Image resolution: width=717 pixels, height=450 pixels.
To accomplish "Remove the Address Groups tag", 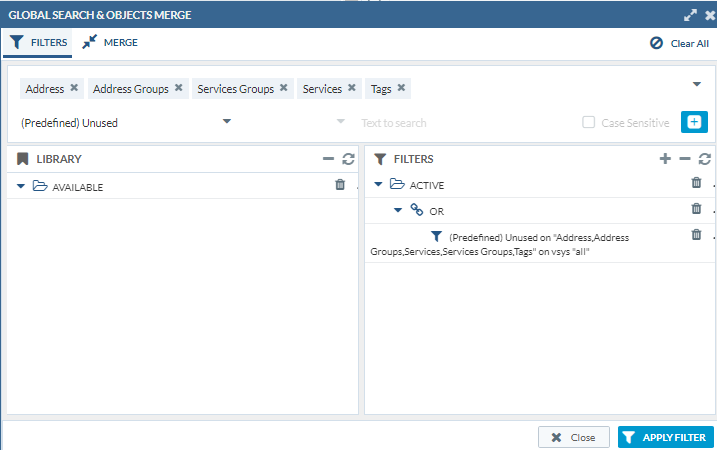I will coord(179,88).
